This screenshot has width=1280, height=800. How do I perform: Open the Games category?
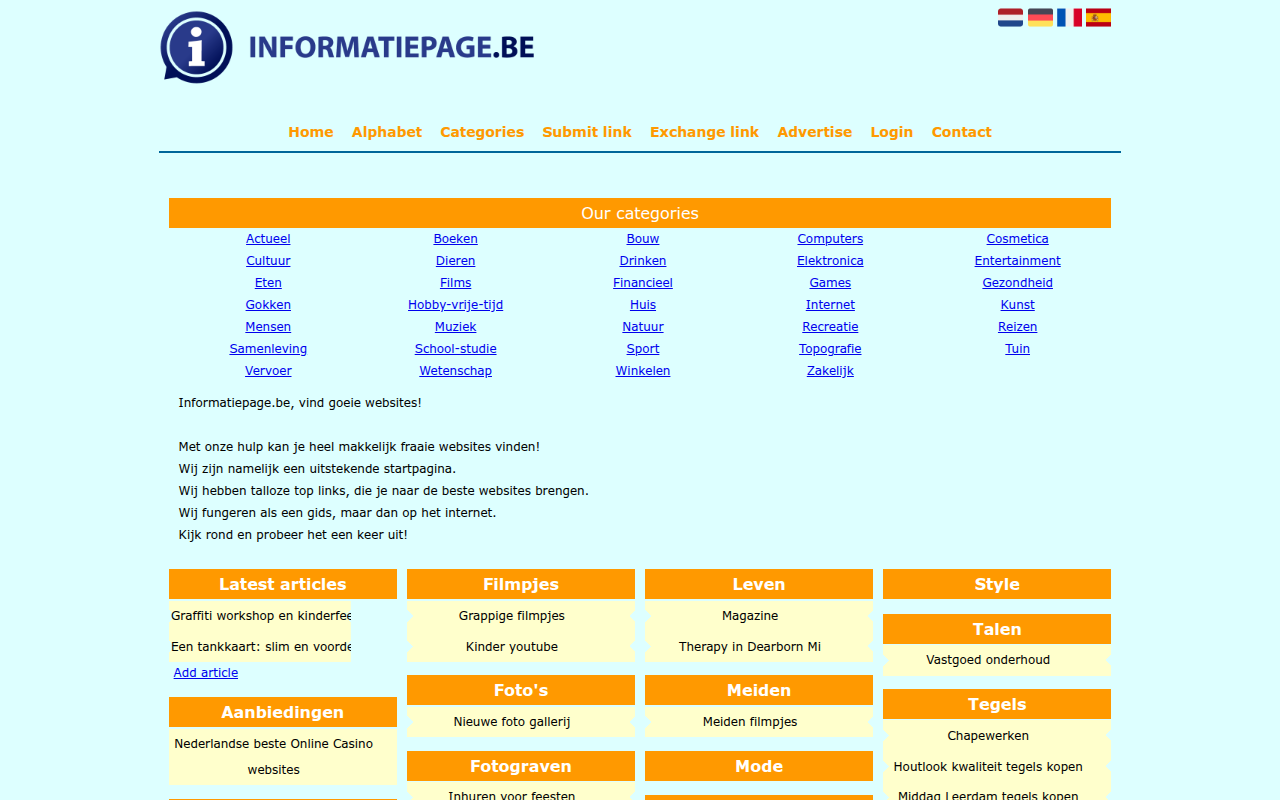[x=830, y=283]
